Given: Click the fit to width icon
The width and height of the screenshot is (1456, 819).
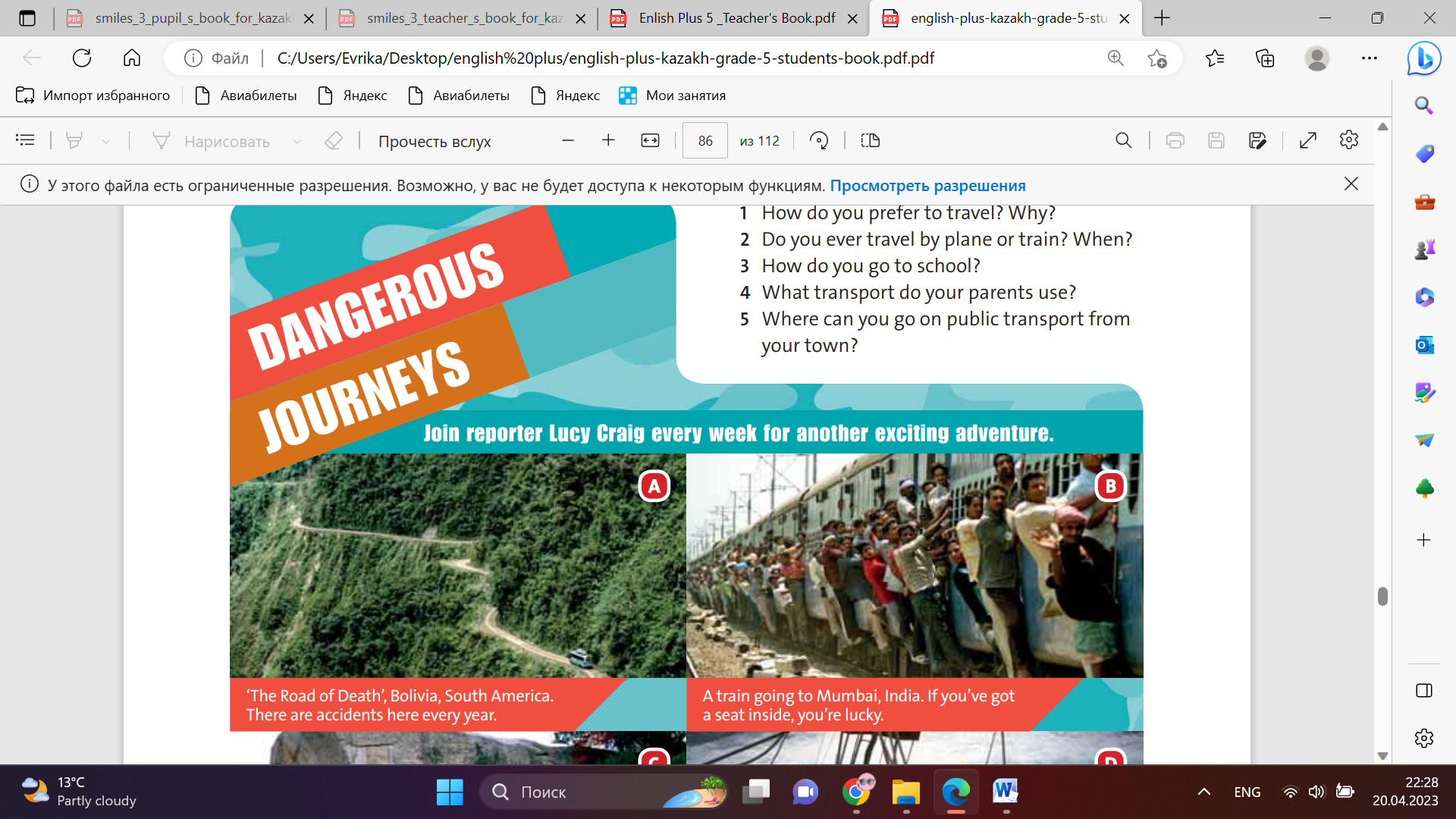Looking at the screenshot, I should [x=650, y=140].
